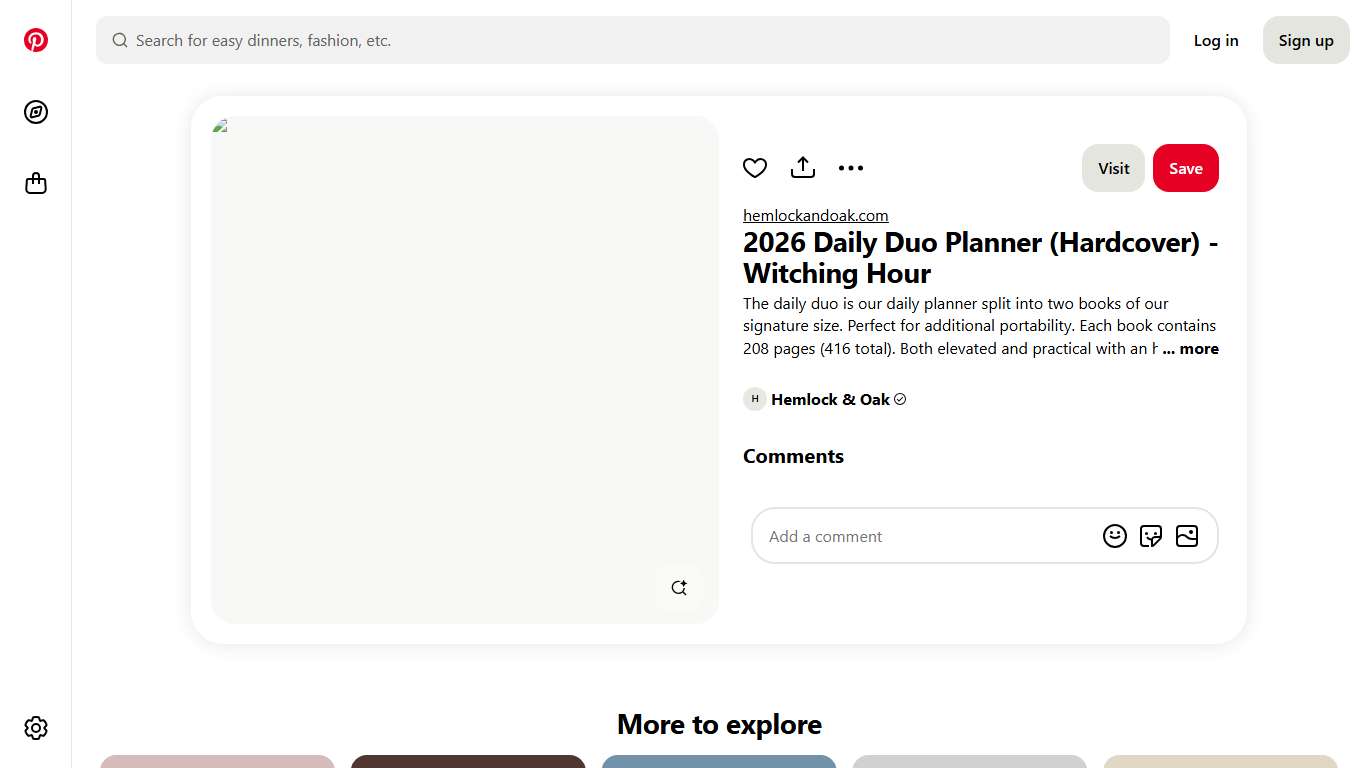Viewport: 1366px width, 768px height.
Task: Open Shop using the bag sidebar icon
Action: (x=36, y=183)
